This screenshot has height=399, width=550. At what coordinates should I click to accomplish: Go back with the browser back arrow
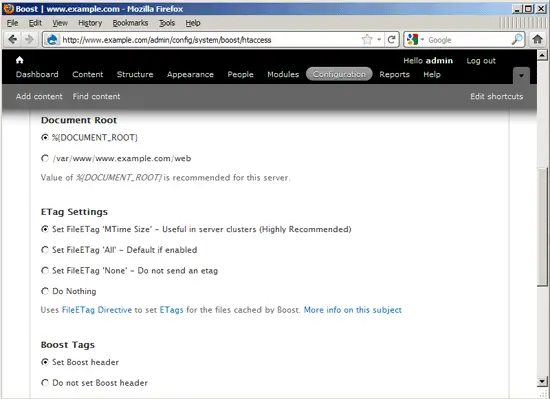13,39
